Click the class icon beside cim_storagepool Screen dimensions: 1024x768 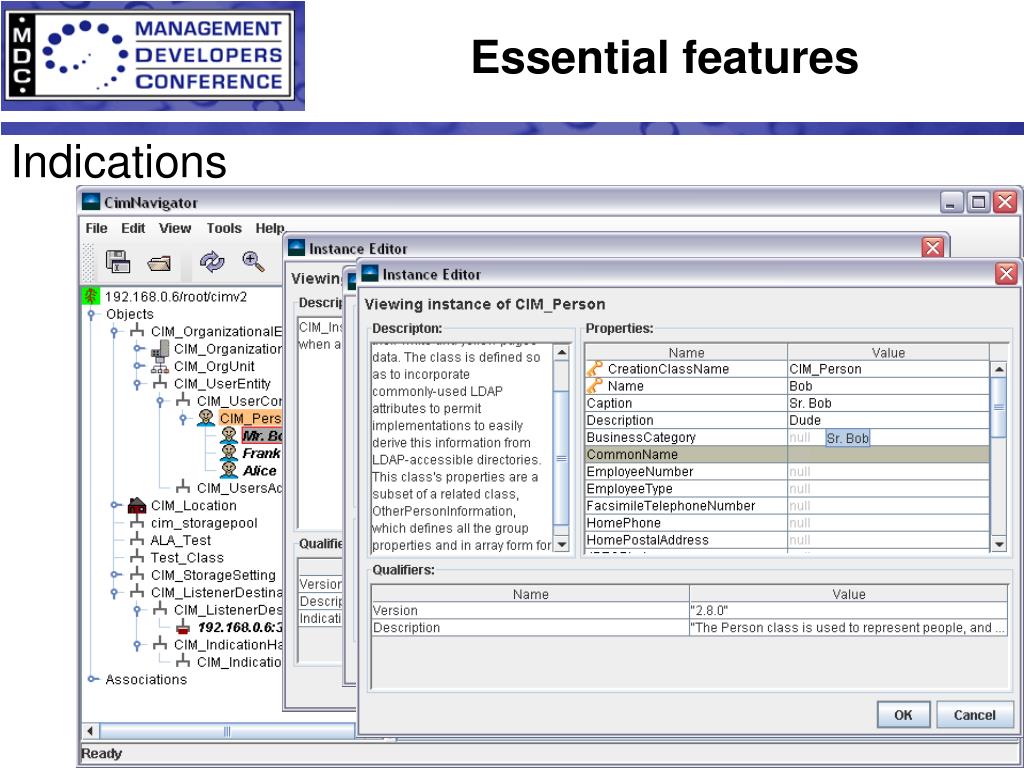tap(136, 522)
